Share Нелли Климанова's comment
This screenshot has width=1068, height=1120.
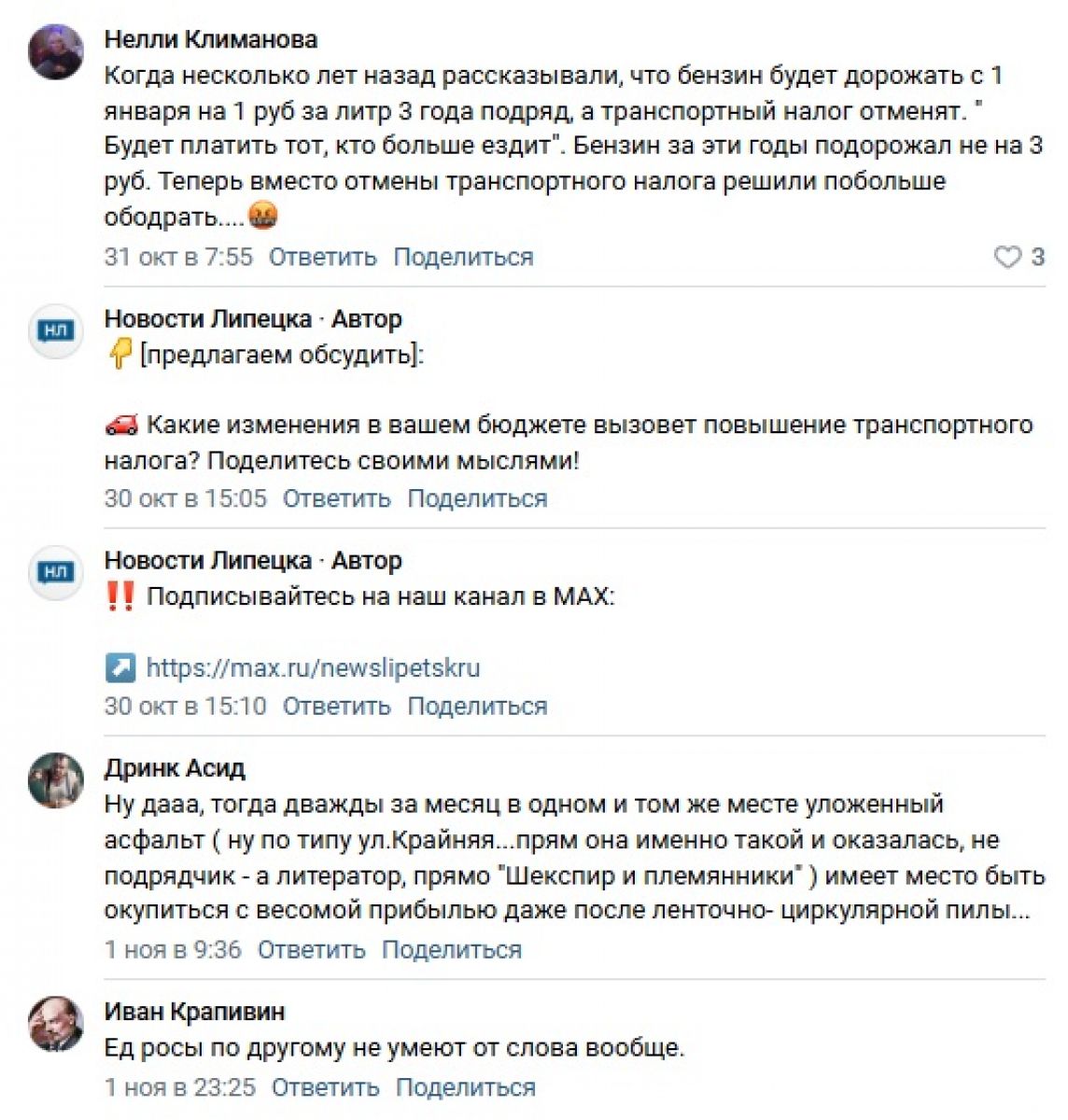463,258
